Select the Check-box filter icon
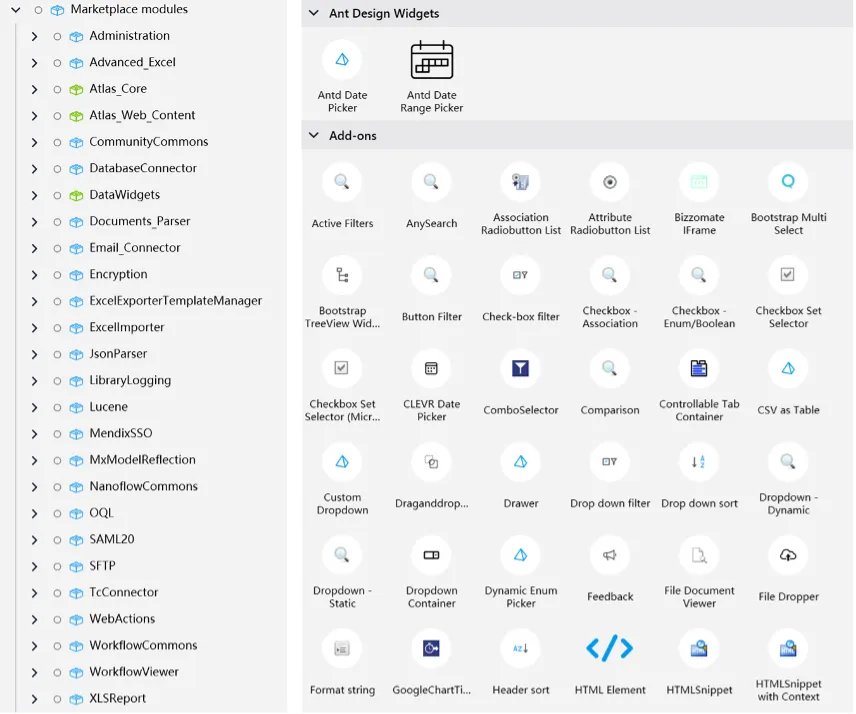The height and width of the screenshot is (714, 856). (x=521, y=275)
